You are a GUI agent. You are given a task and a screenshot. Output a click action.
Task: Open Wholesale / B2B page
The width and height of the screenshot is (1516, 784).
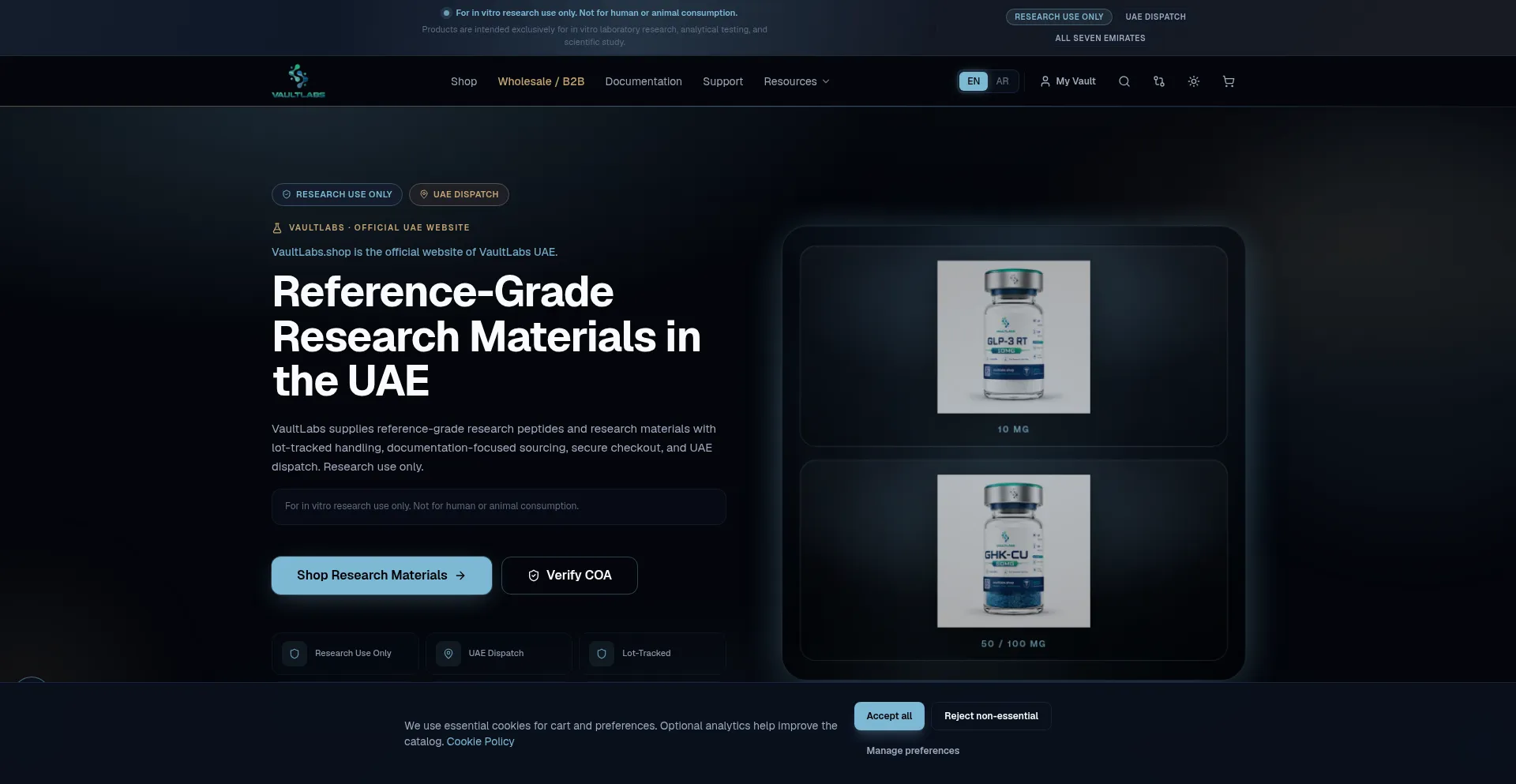click(x=541, y=81)
